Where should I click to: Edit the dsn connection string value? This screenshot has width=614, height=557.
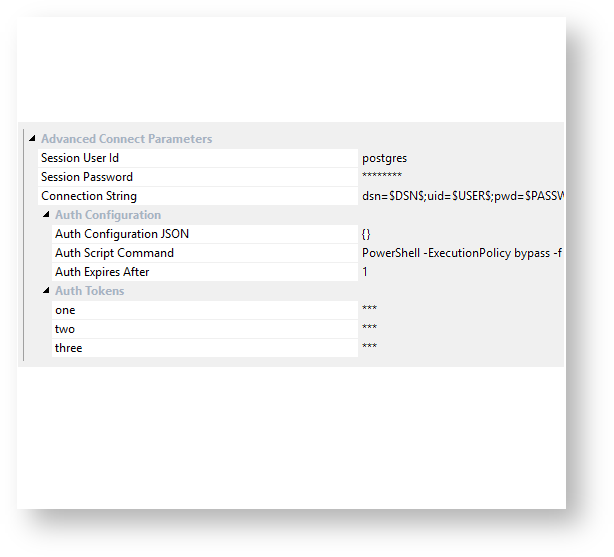tap(461, 196)
